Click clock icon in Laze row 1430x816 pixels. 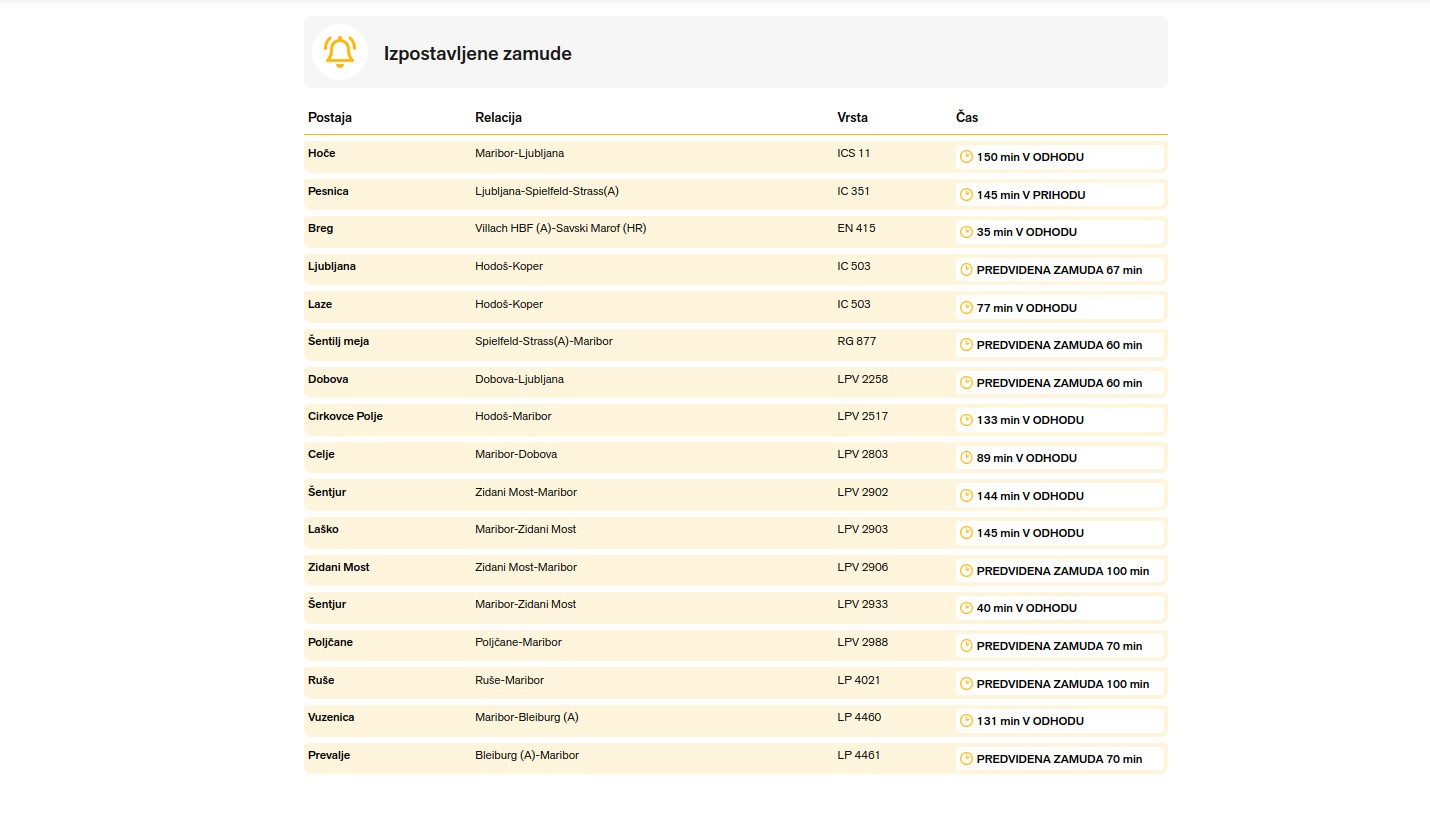click(x=966, y=308)
